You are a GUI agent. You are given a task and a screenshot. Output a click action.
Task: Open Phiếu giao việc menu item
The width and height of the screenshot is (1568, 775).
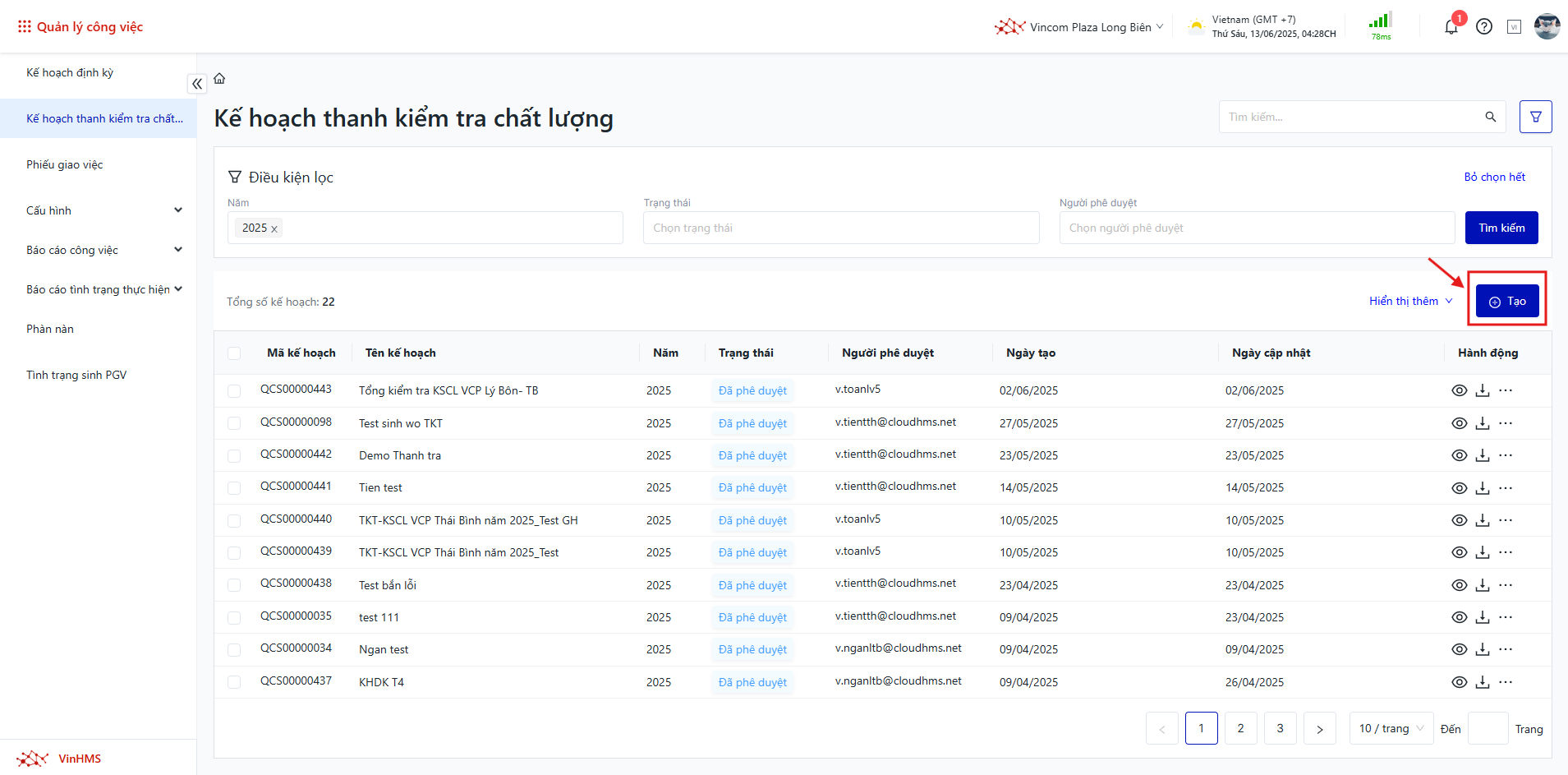pyautogui.click(x=65, y=164)
